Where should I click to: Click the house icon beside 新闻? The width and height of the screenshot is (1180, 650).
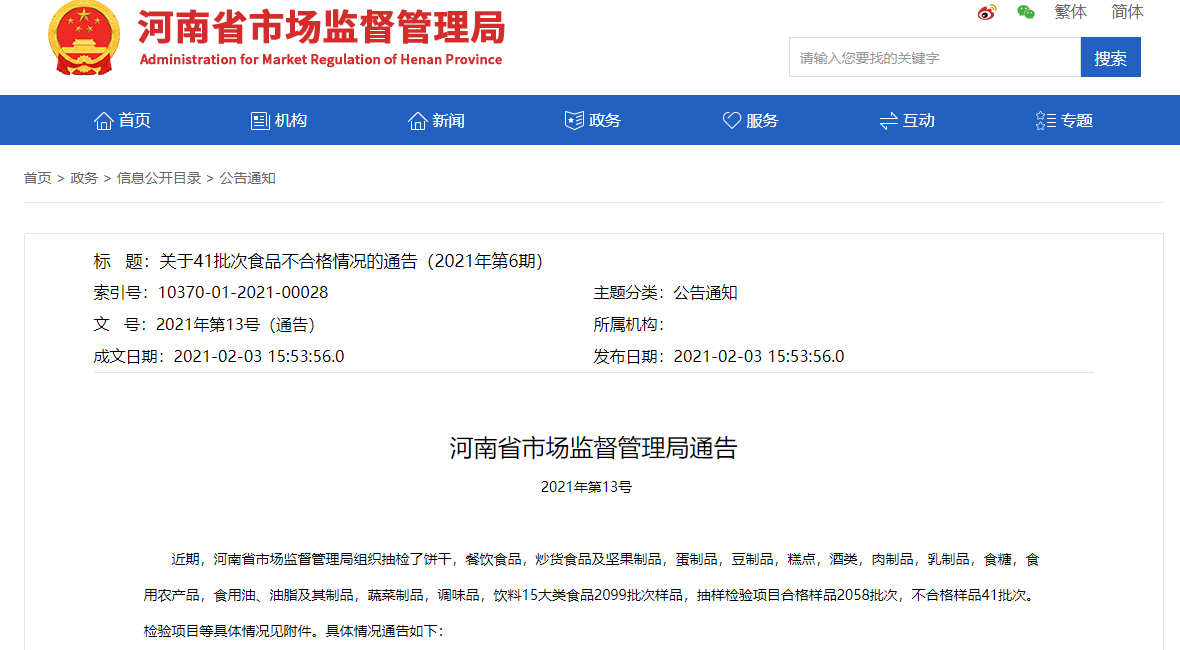tap(418, 120)
